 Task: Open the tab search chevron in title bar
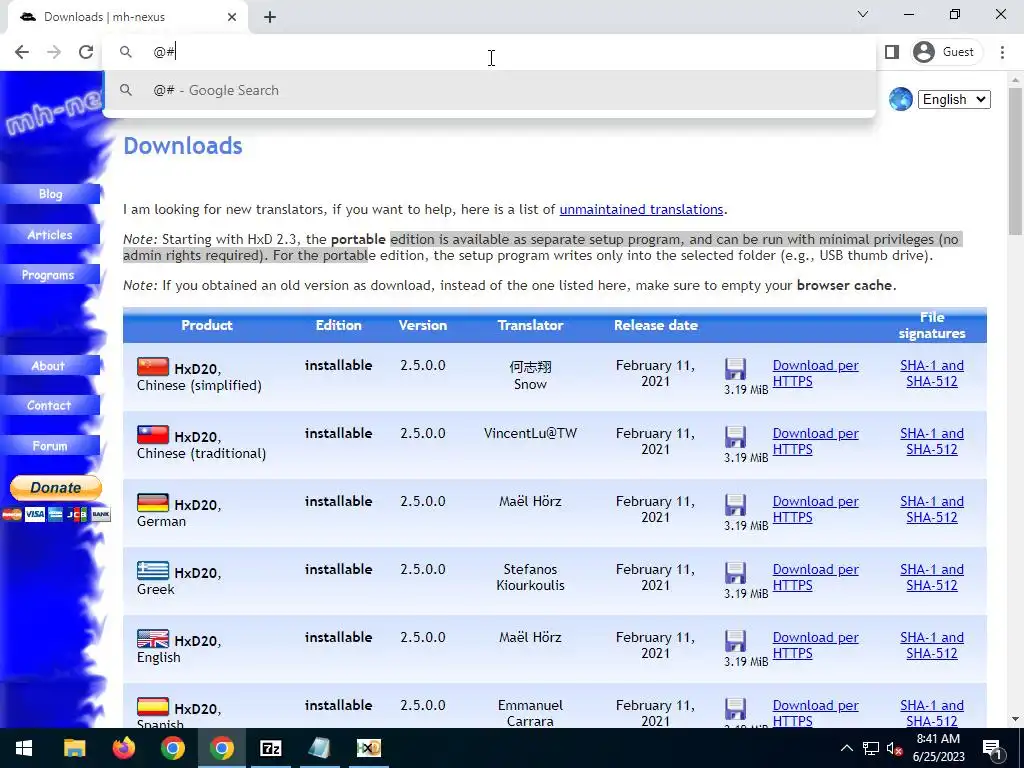coord(863,14)
